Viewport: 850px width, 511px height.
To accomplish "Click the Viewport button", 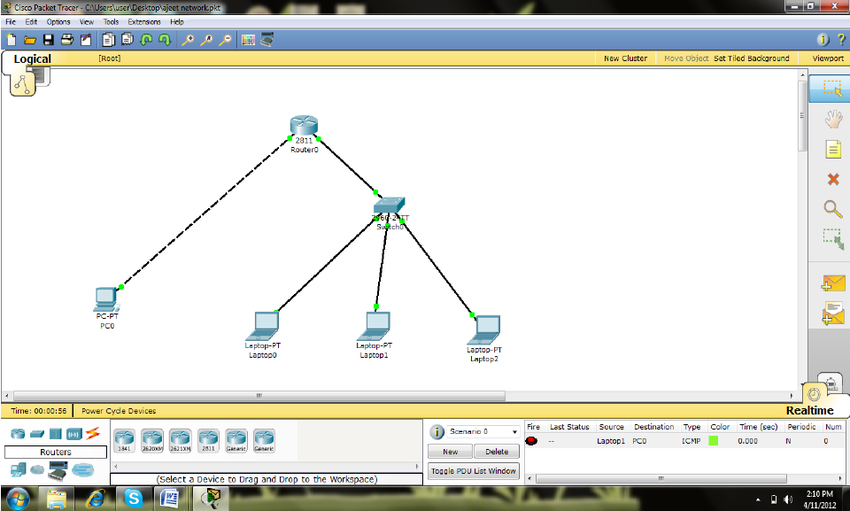I will pyautogui.click(x=828, y=59).
